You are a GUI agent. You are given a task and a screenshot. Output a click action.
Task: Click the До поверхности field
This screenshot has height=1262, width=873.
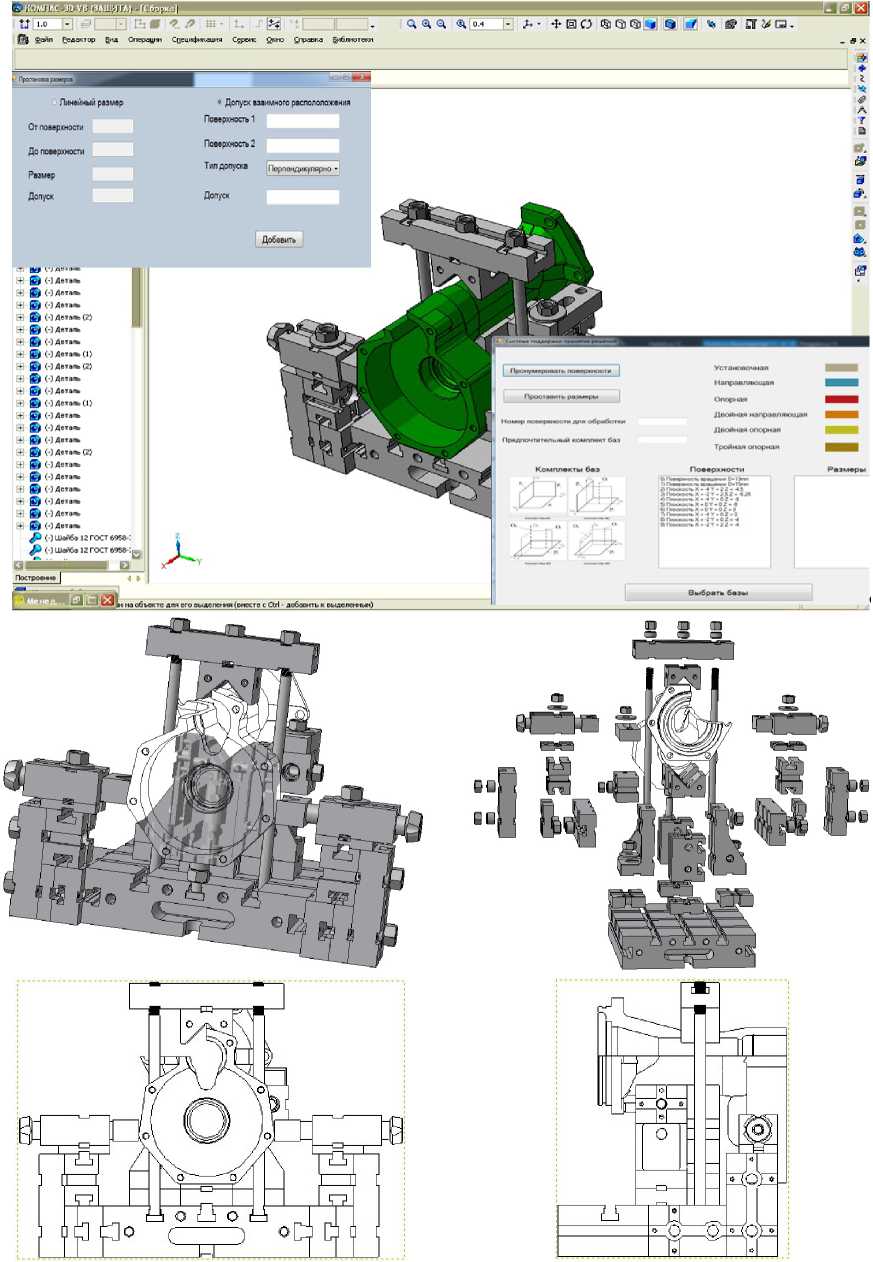(112, 149)
